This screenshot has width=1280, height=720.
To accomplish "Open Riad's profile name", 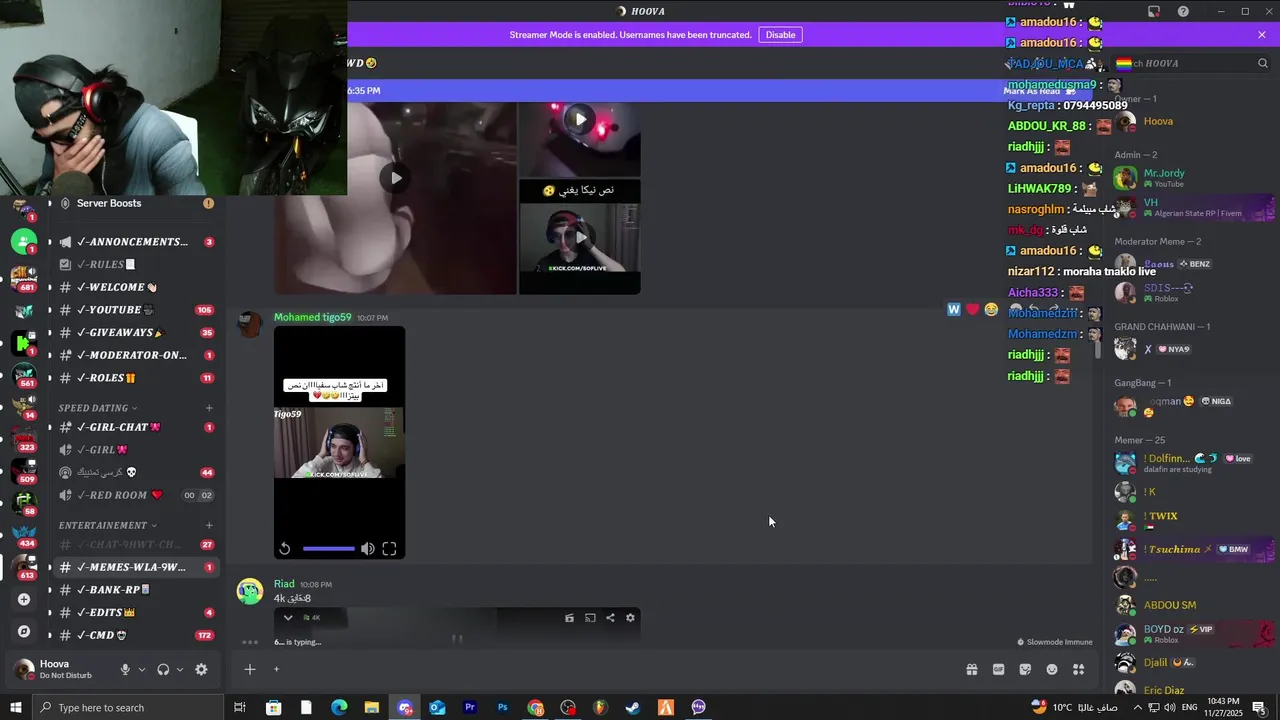I will tap(284, 584).
